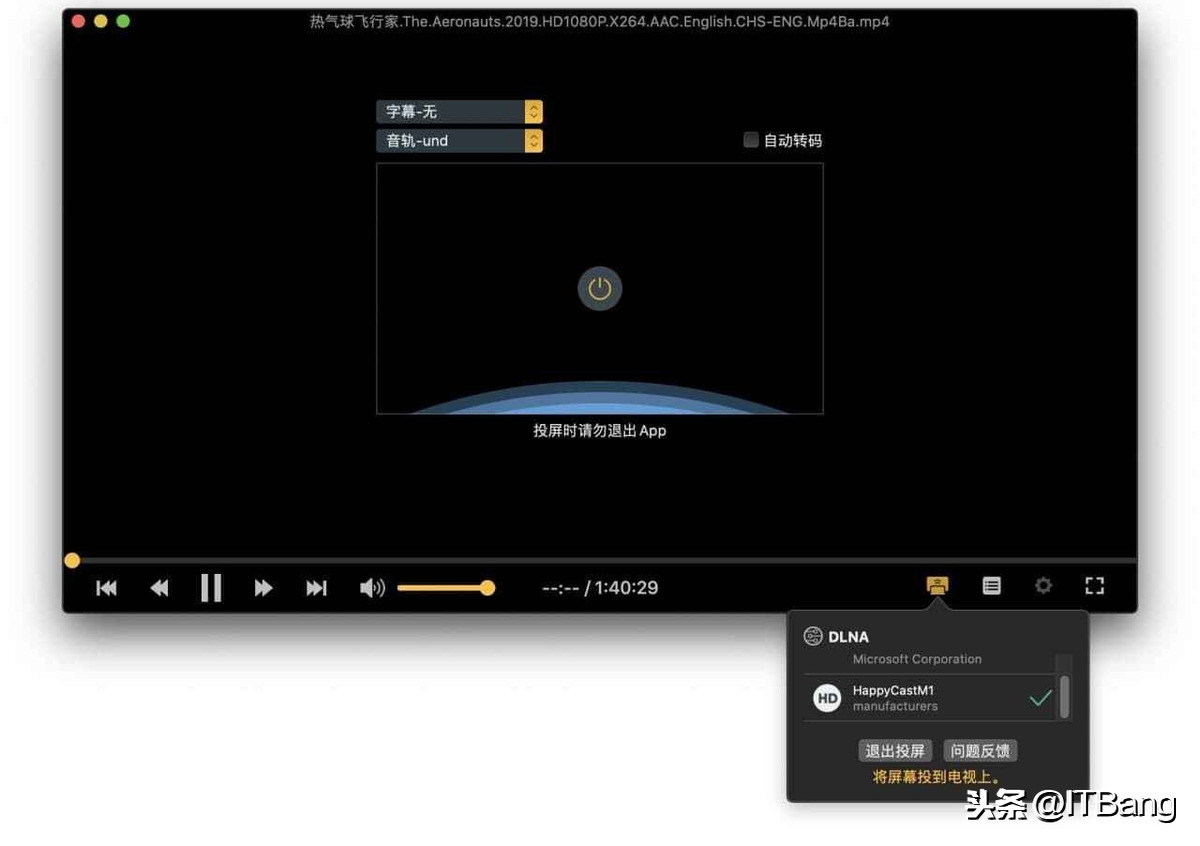This screenshot has width=1200, height=846.
Task: Click the 退出投屏 button
Action: click(x=895, y=751)
